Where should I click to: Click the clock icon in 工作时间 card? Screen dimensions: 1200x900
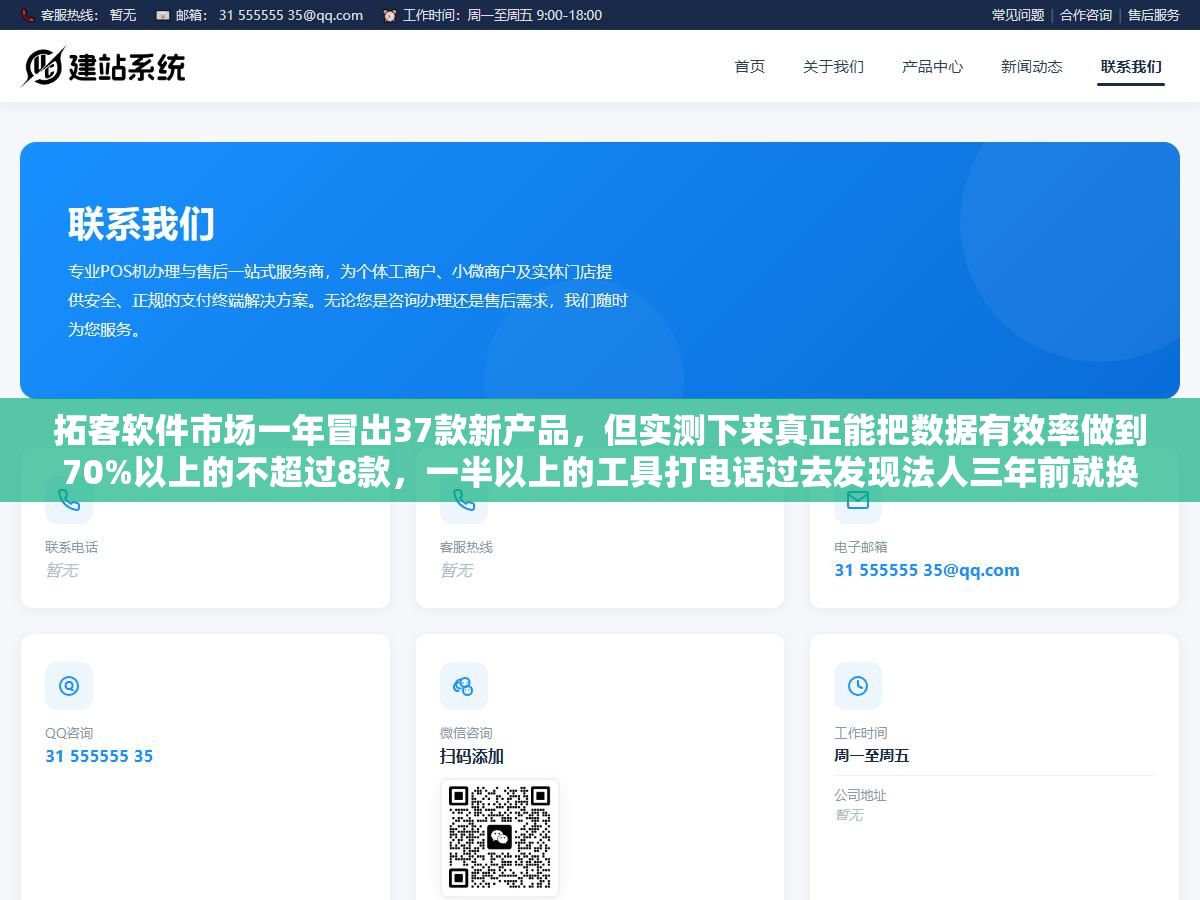[858, 686]
